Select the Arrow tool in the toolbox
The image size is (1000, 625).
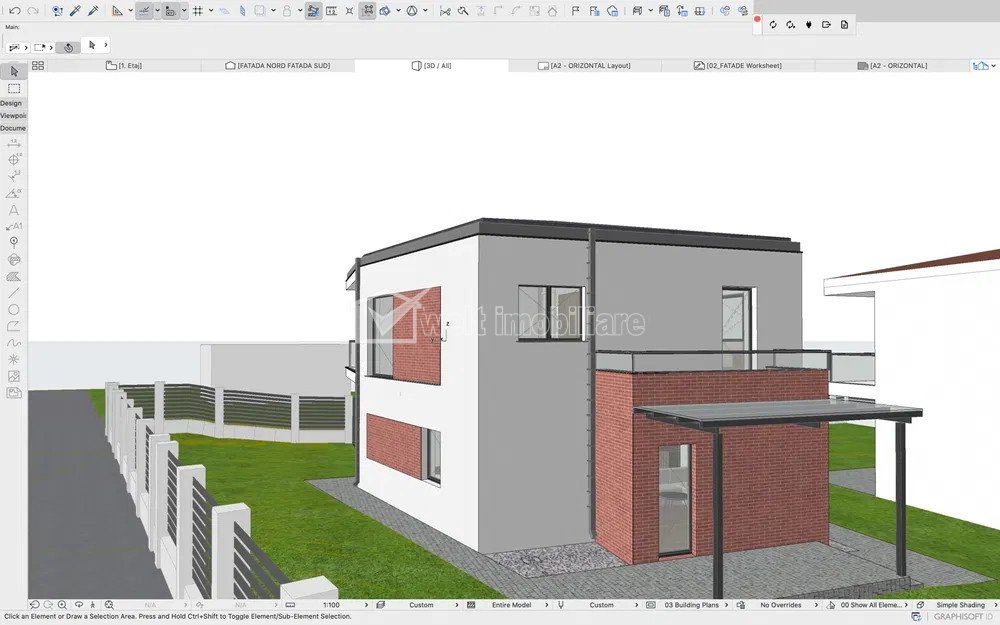14,72
